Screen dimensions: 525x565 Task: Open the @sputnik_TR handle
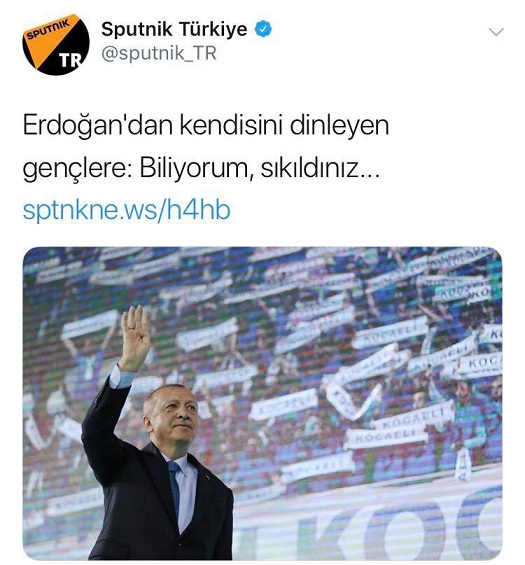click(x=159, y=54)
